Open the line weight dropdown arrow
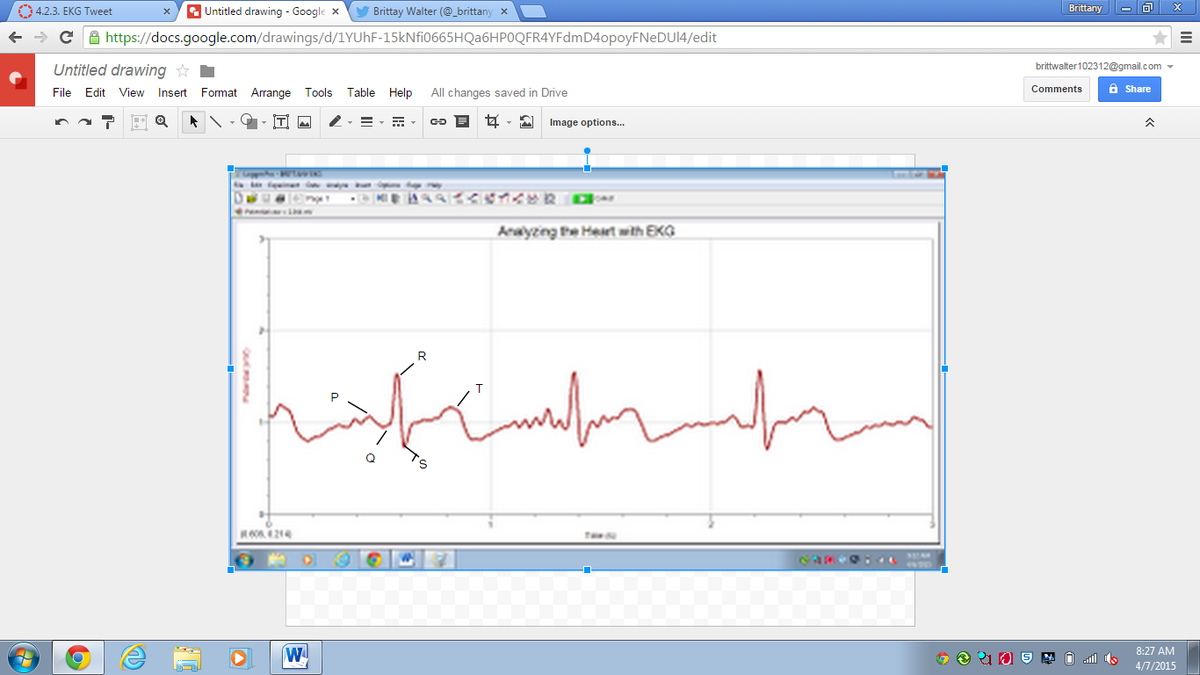This screenshot has width=1200, height=675. [x=381, y=123]
